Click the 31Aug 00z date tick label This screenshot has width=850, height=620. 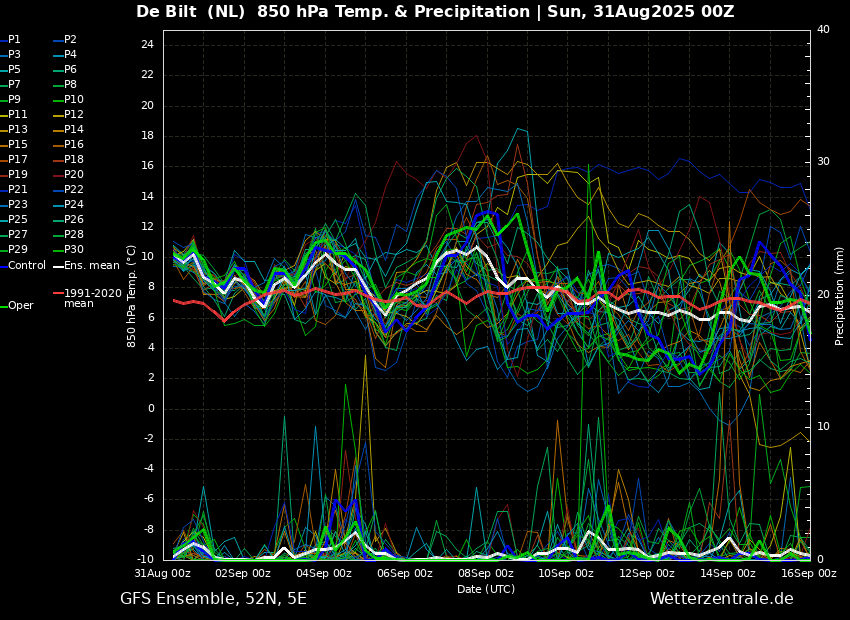coord(163,574)
